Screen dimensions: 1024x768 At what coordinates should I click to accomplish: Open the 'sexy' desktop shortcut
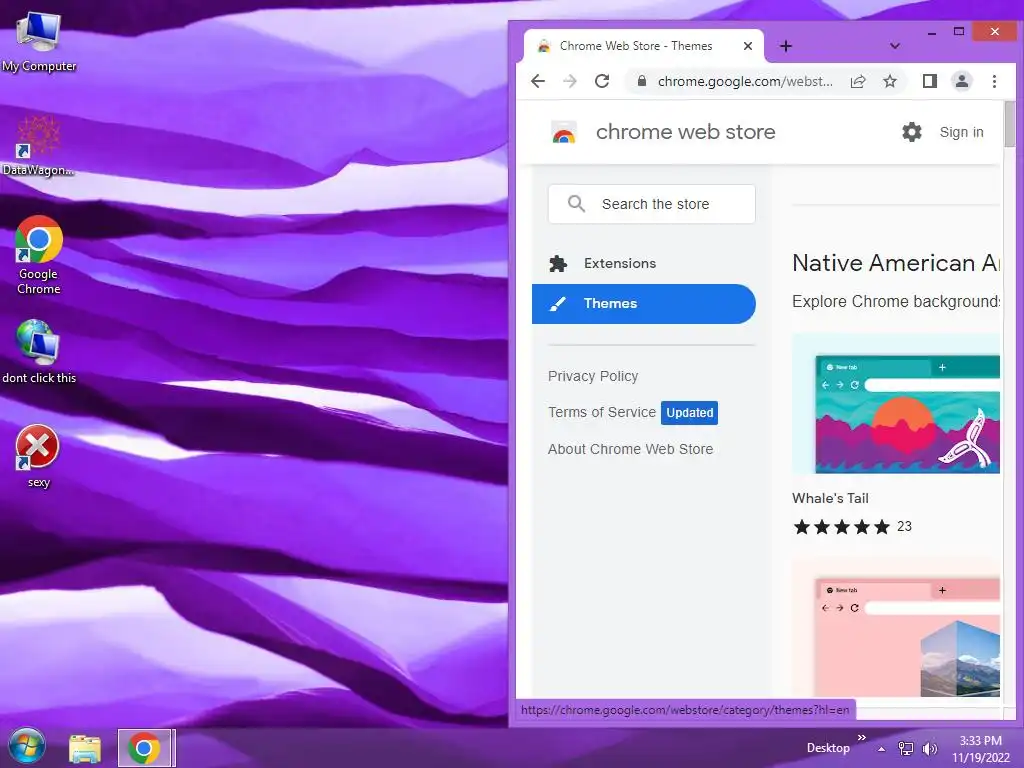39,456
